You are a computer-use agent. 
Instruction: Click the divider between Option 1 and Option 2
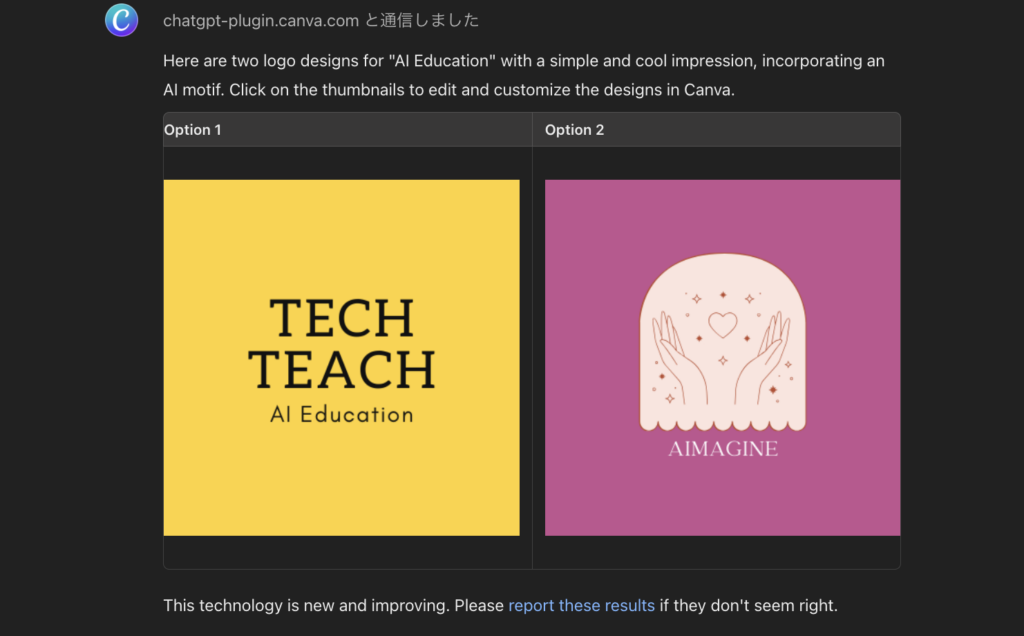(532, 357)
